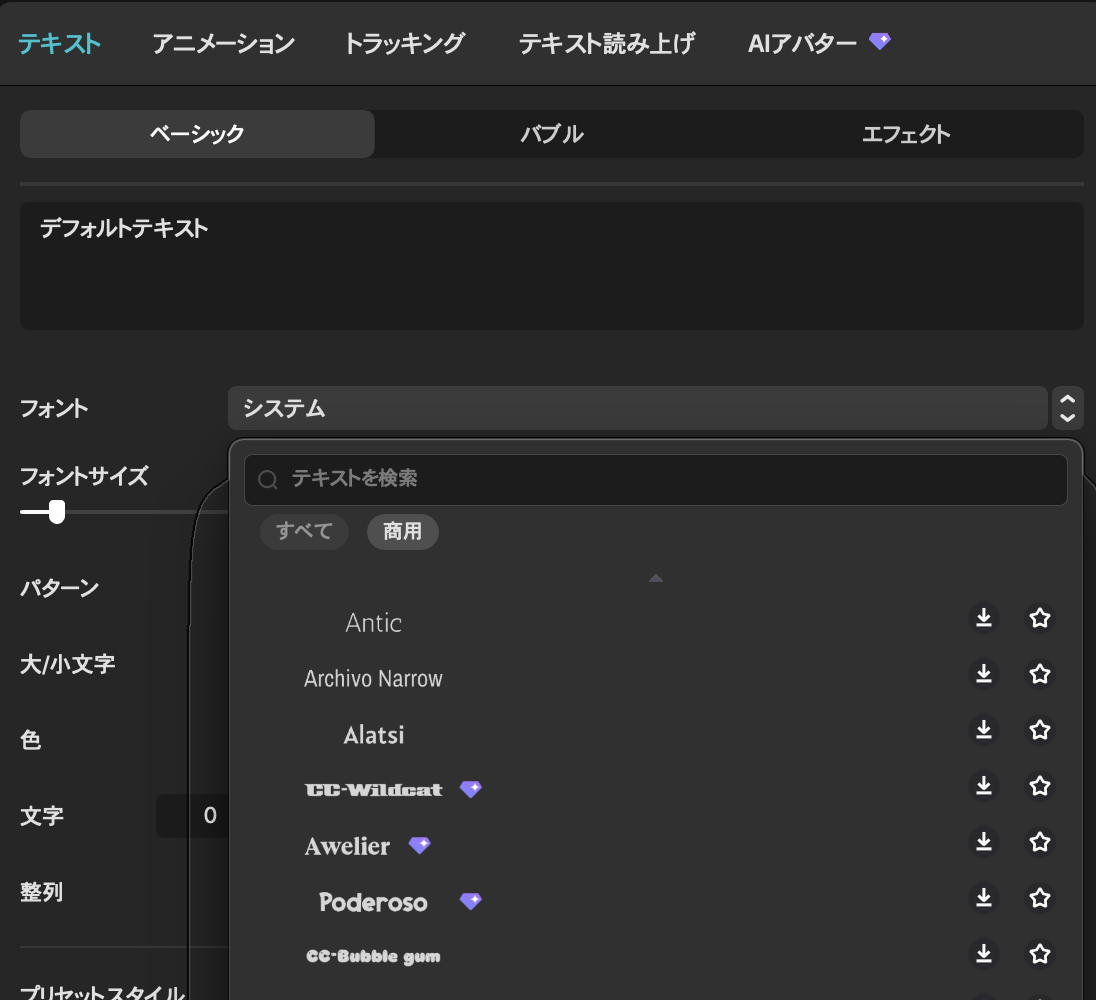Image resolution: width=1096 pixels, height=1000 pixels.
Task: Click diamond icon next to AIアバター
Action: pyautogui.click(x=879, y=41)
